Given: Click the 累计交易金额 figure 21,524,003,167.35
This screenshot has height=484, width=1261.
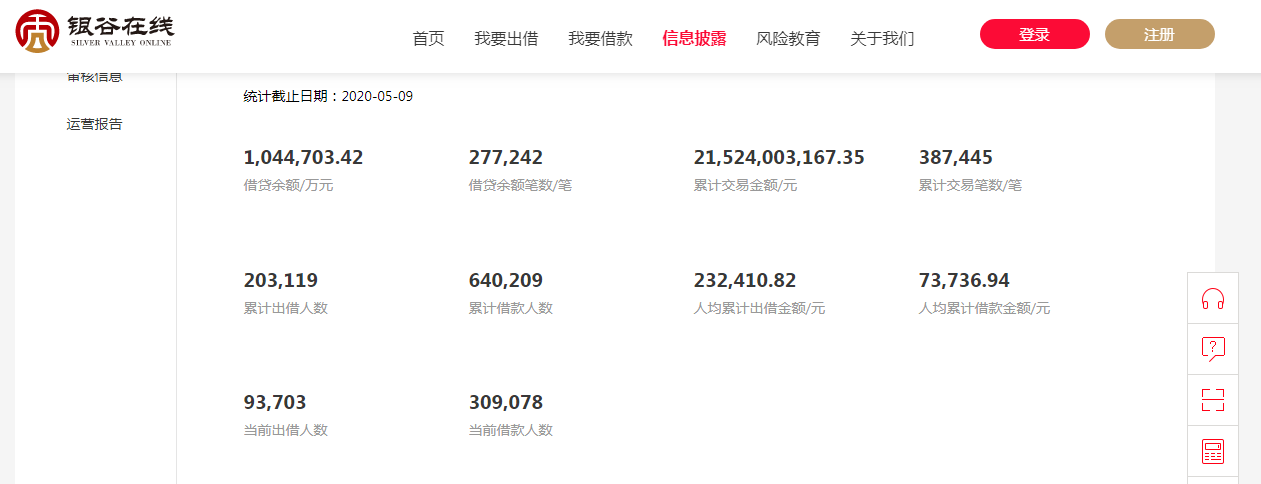Looking at the screenshot, I should 779,157.
